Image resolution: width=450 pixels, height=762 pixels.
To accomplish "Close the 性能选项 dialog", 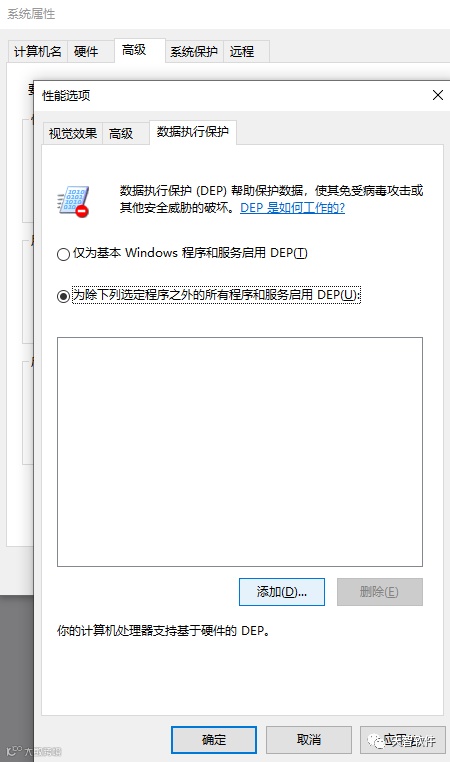I will [437, 95].
